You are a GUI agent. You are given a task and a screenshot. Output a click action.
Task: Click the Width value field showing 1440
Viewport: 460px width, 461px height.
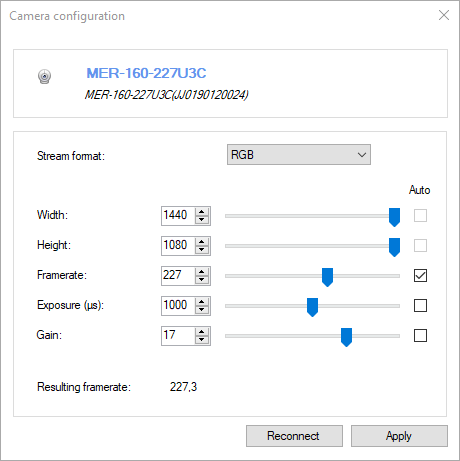[x=178, y=216]
